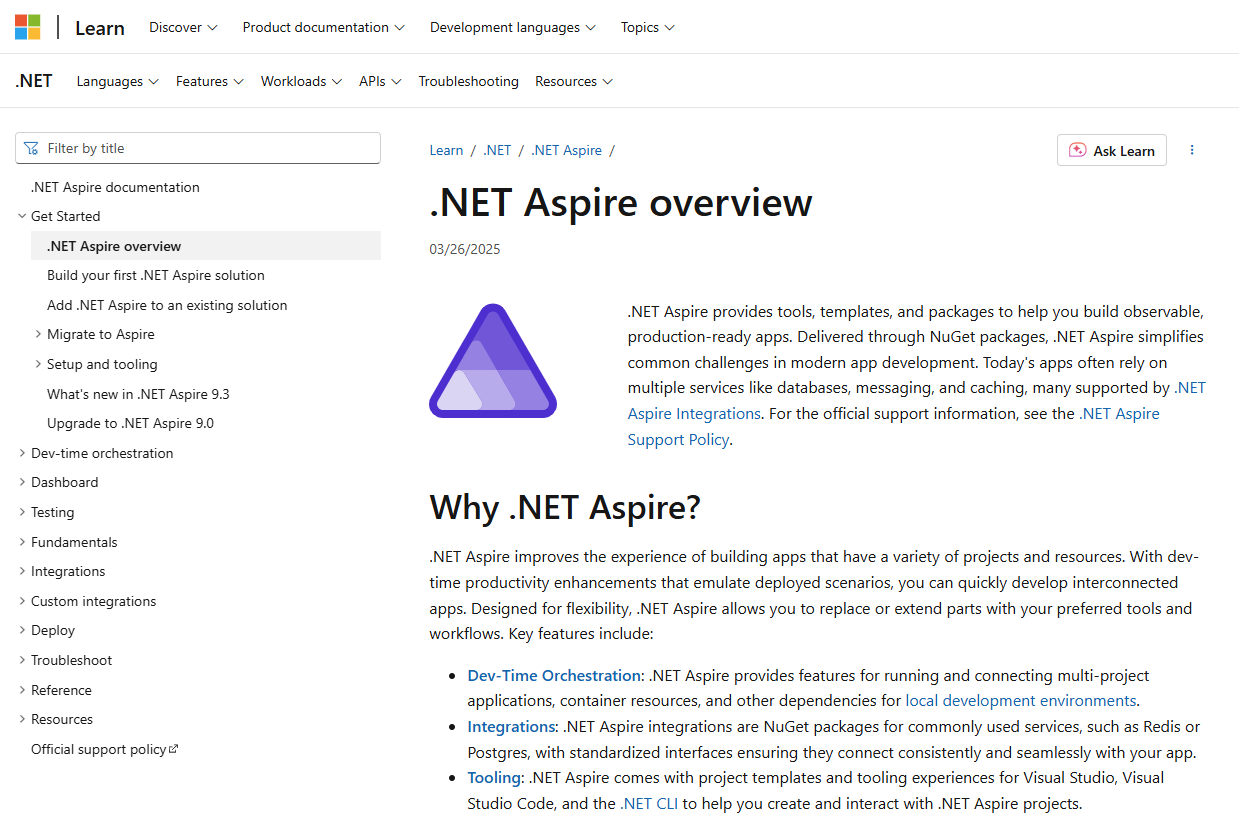
Task: Open the Product documentation dropdown
Action: coord(323,27)
